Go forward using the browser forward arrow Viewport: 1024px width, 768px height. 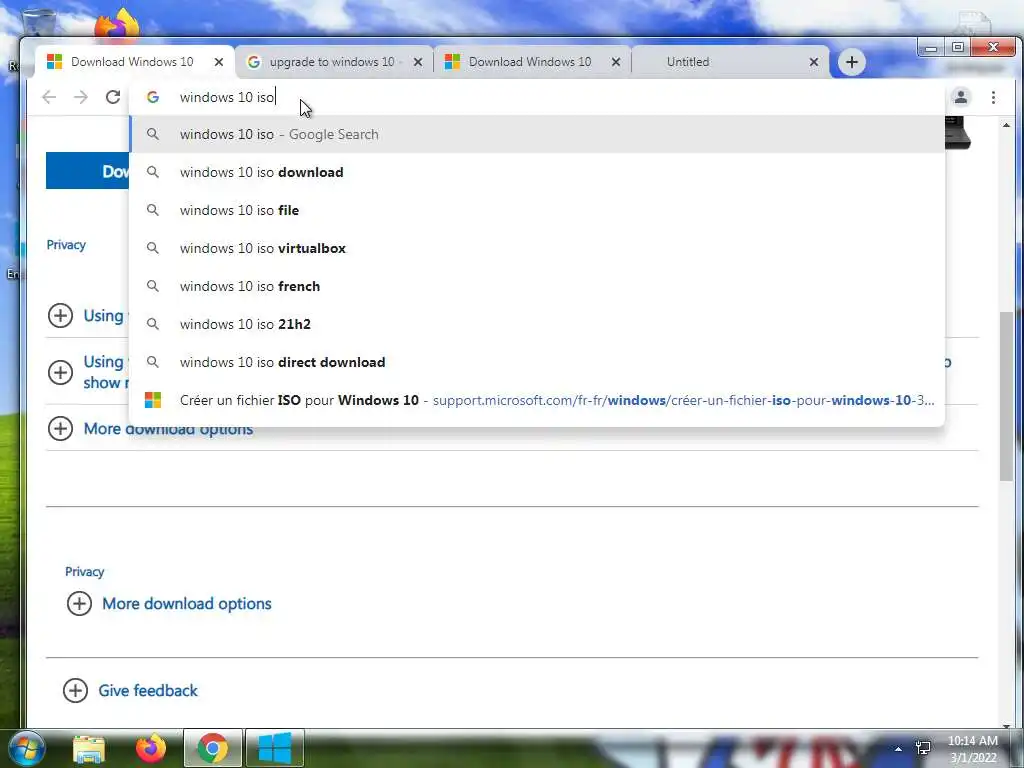tap(81, 97)
